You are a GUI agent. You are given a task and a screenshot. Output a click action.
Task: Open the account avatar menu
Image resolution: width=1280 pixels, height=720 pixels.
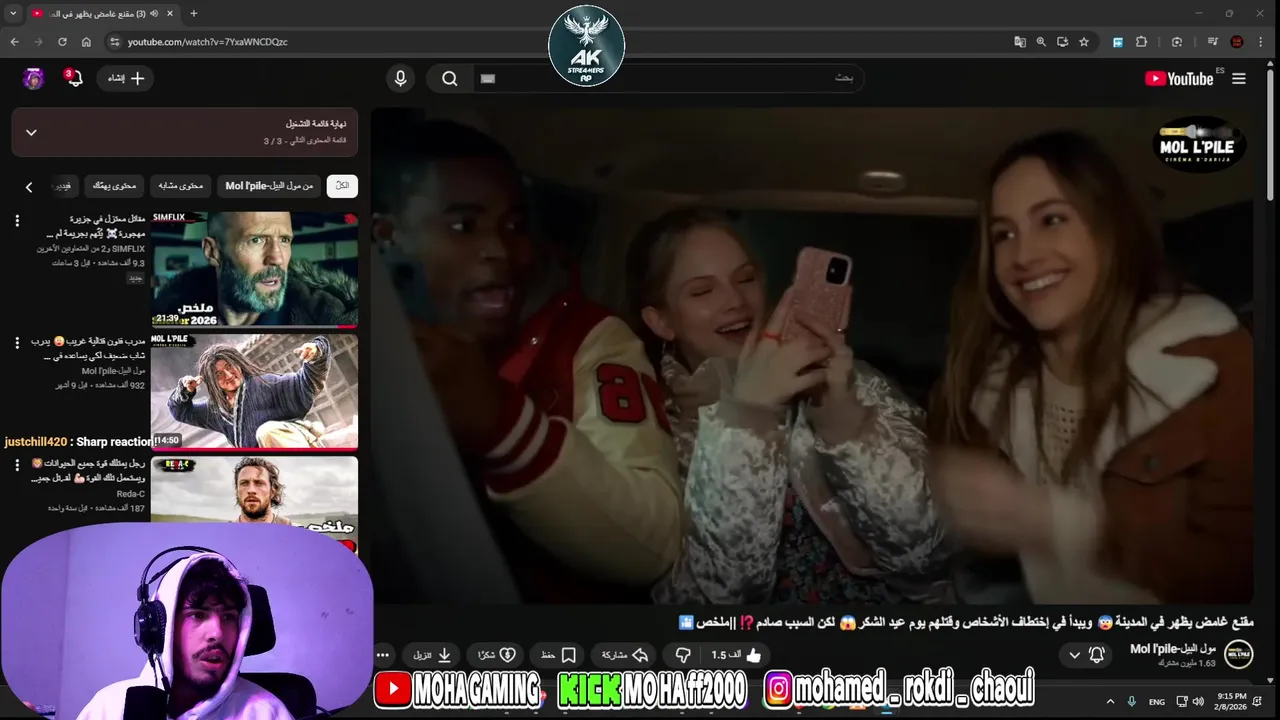[x=34, y=79]
